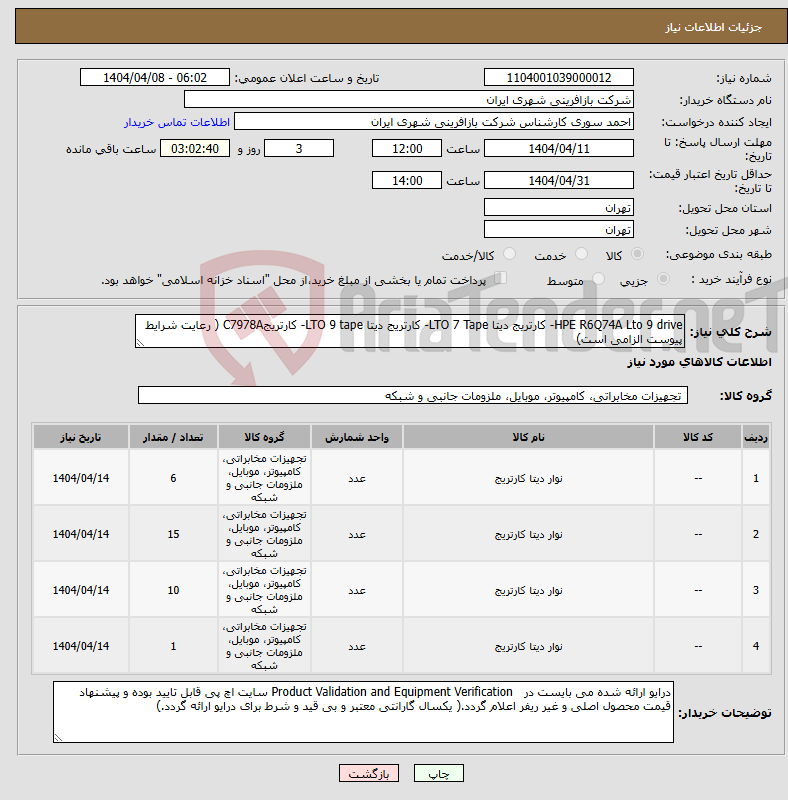The height and width of the screenshot is (800, 788).
Task: Click the quantity 1 in row 4
Action: point(174,646)
